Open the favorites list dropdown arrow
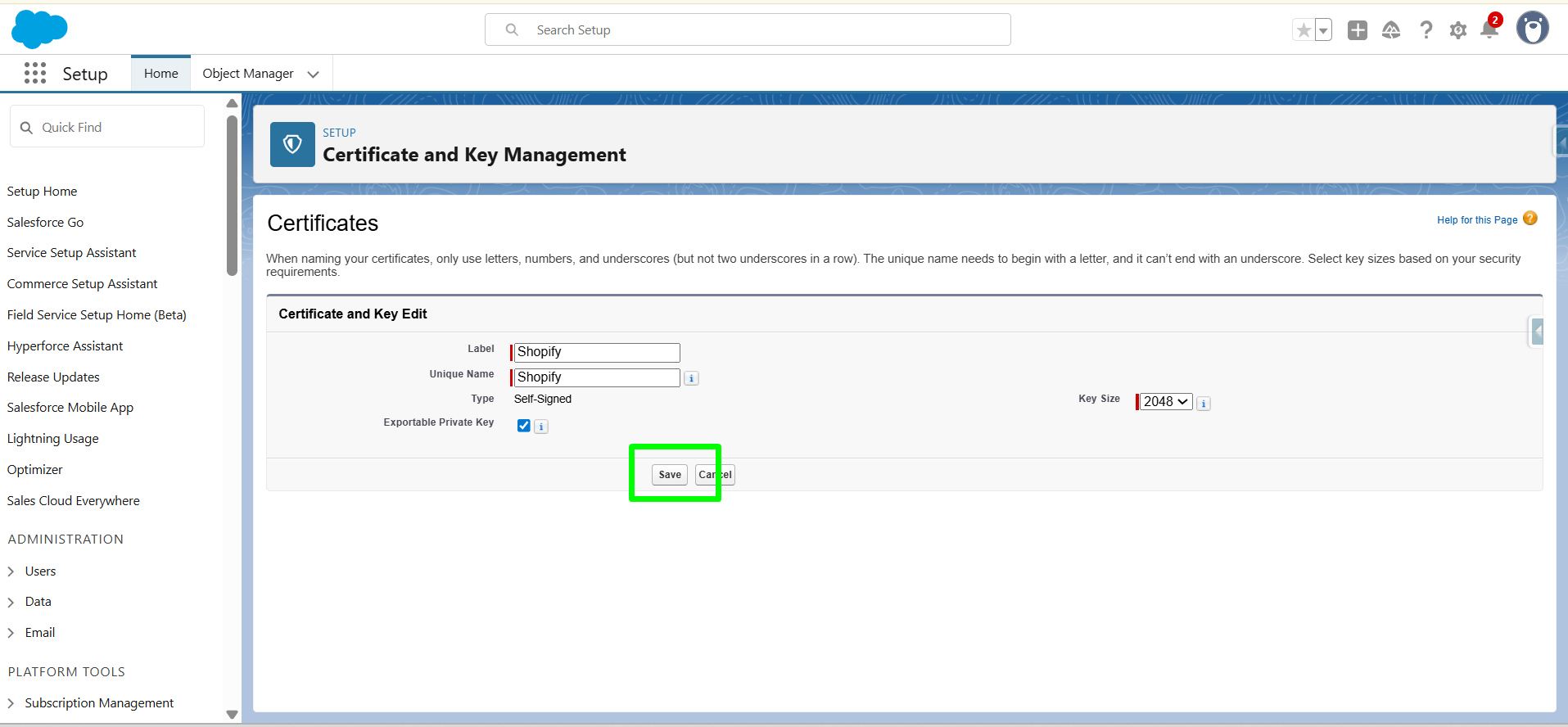Viewport: 1568px width, 727px height. (x=1323, y=30)
